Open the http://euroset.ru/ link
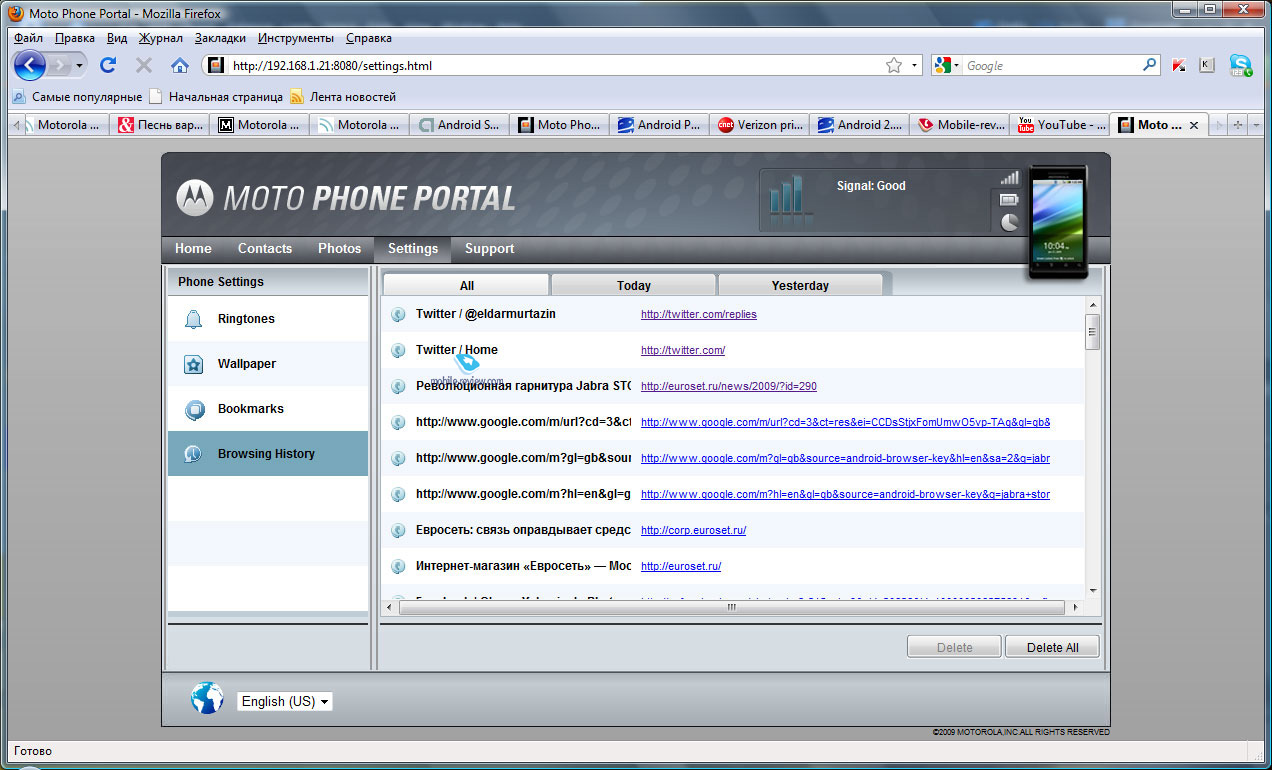 681,566
